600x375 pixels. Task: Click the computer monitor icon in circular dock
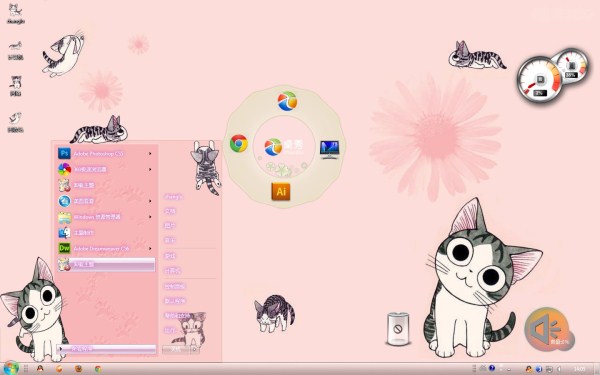(x=329, y=150)
